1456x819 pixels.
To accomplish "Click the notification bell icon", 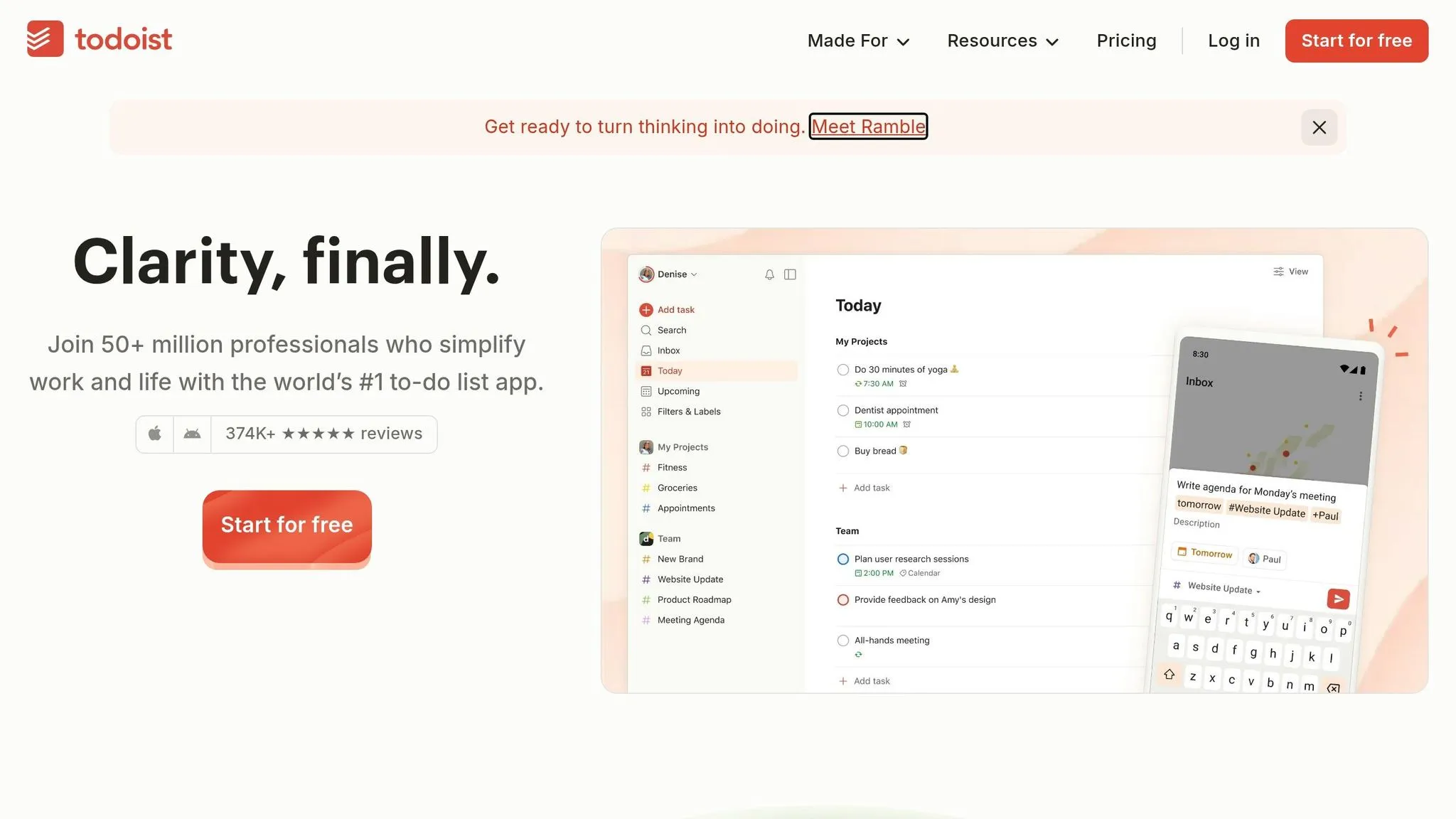I will pyautogui.click(x=769, y=274).
